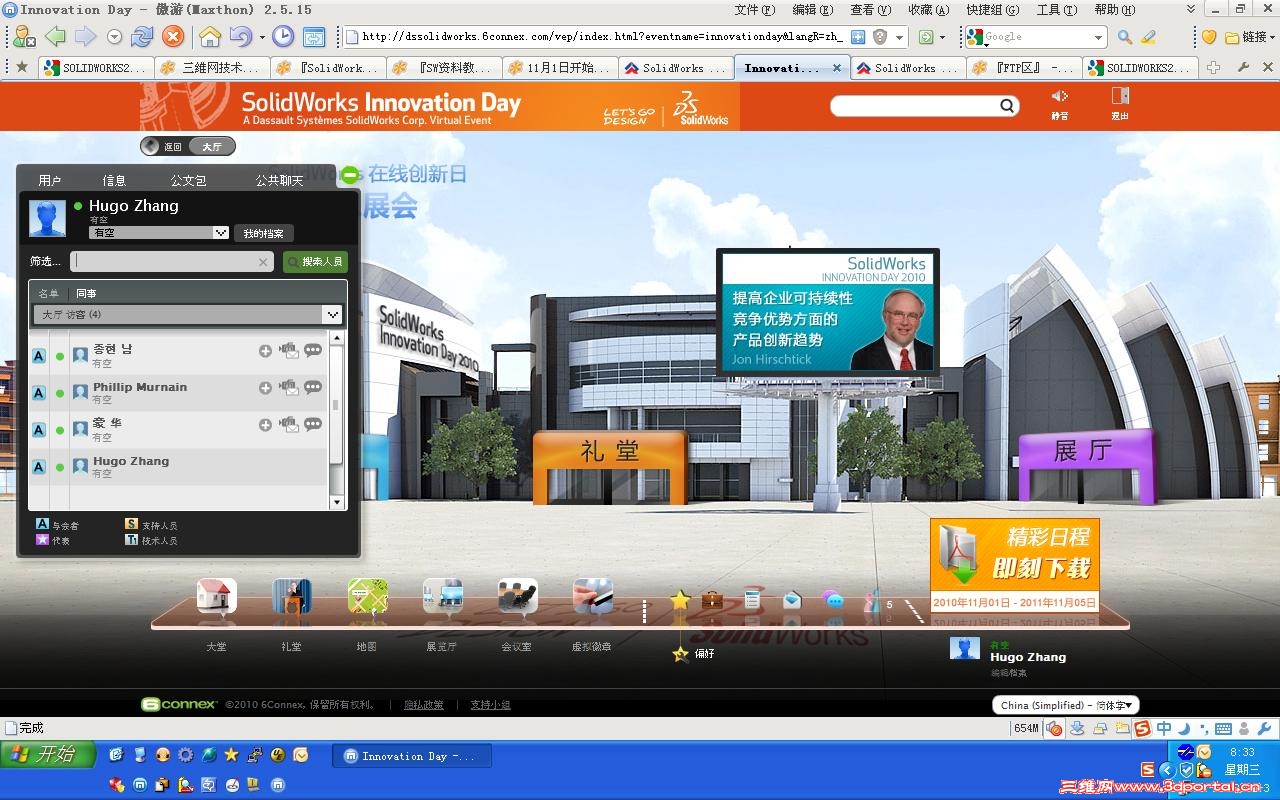Open the 虚拟徽章 virtual badge icon
1280x800 pixels.
(x=592, y=596)
